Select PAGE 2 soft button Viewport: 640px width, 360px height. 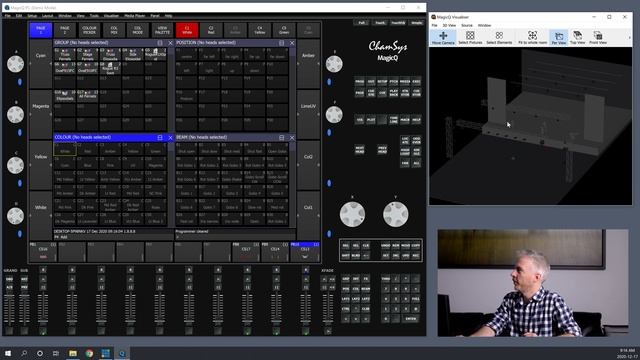65,30
